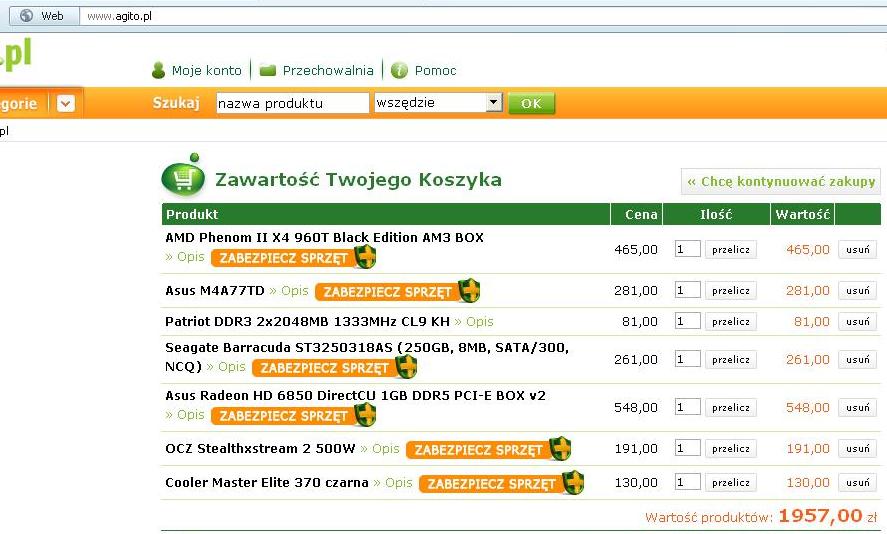Remove Patriot DDR3 with usuń
The image size is (887, 534).
[x=858, y=321]
